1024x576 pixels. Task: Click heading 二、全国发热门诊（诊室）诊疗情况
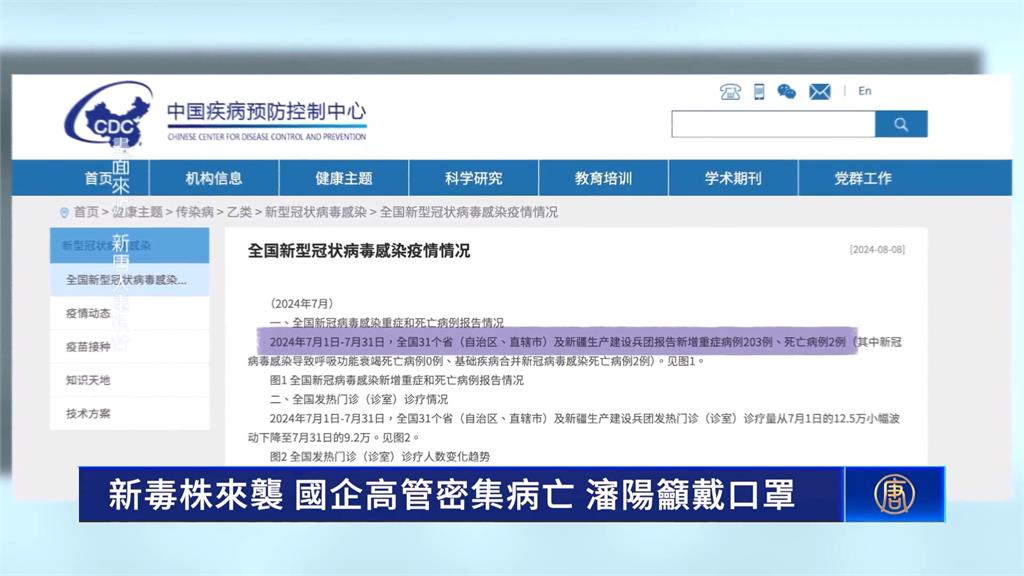click(359, 399)
